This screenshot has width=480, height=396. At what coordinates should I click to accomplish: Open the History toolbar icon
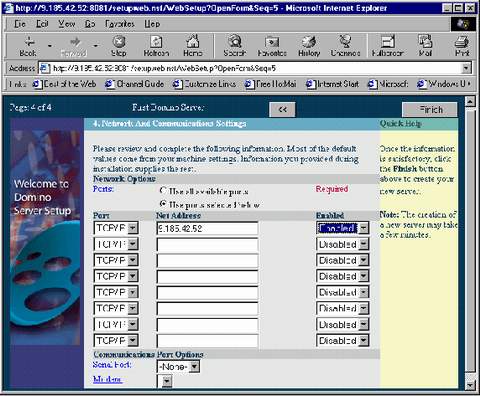[309, 42]
